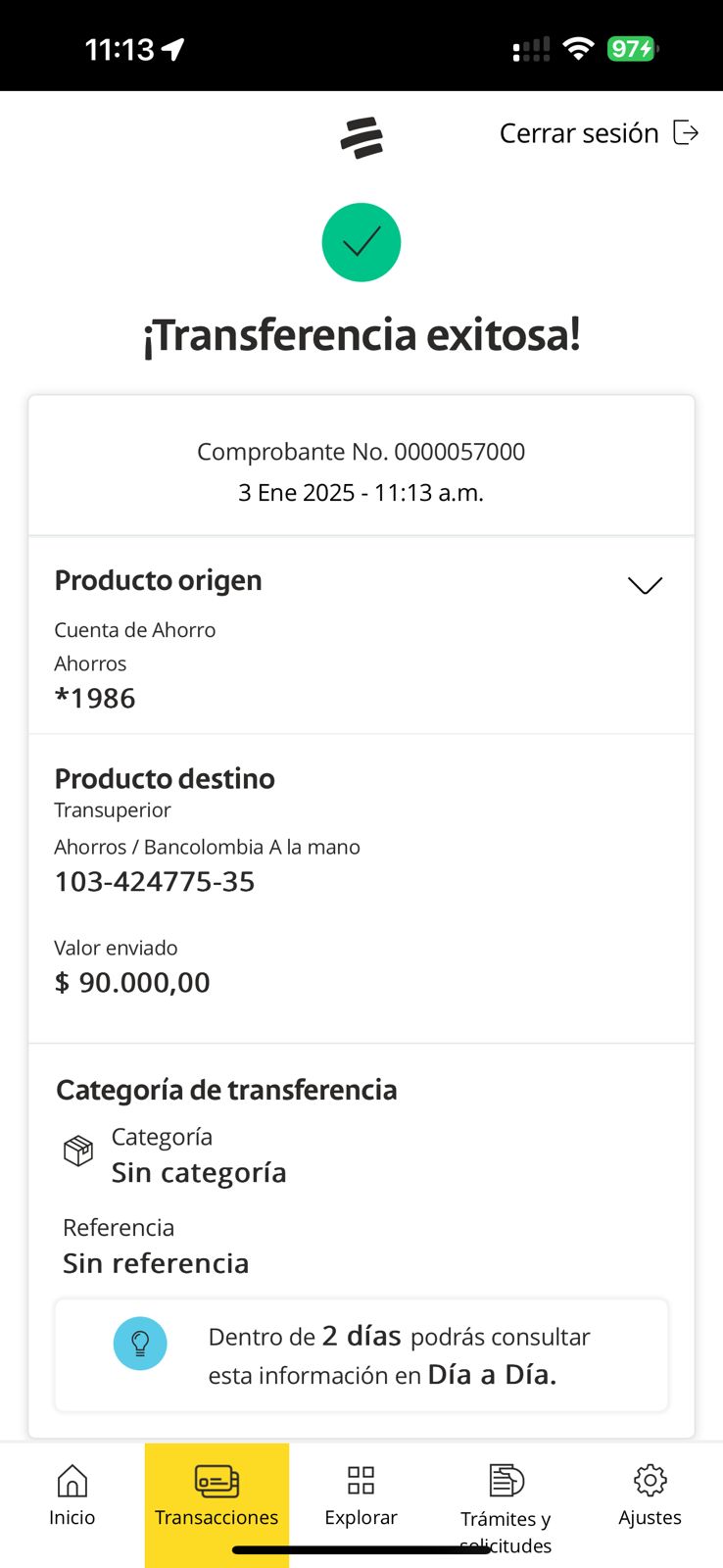Click the Wi-Fi status icon
The width and height of the screenshot is (723, 1568).
579,49
